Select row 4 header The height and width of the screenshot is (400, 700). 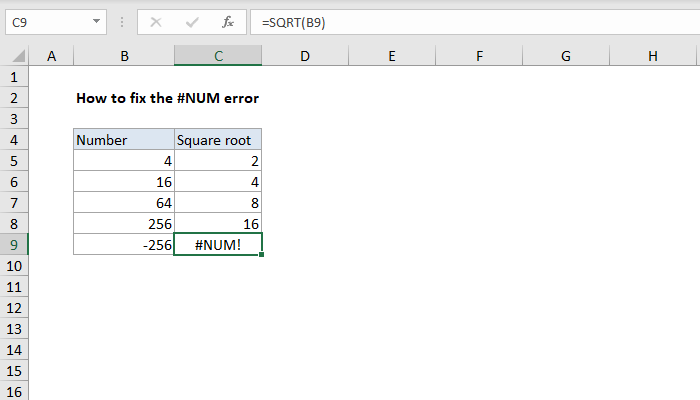13,119
